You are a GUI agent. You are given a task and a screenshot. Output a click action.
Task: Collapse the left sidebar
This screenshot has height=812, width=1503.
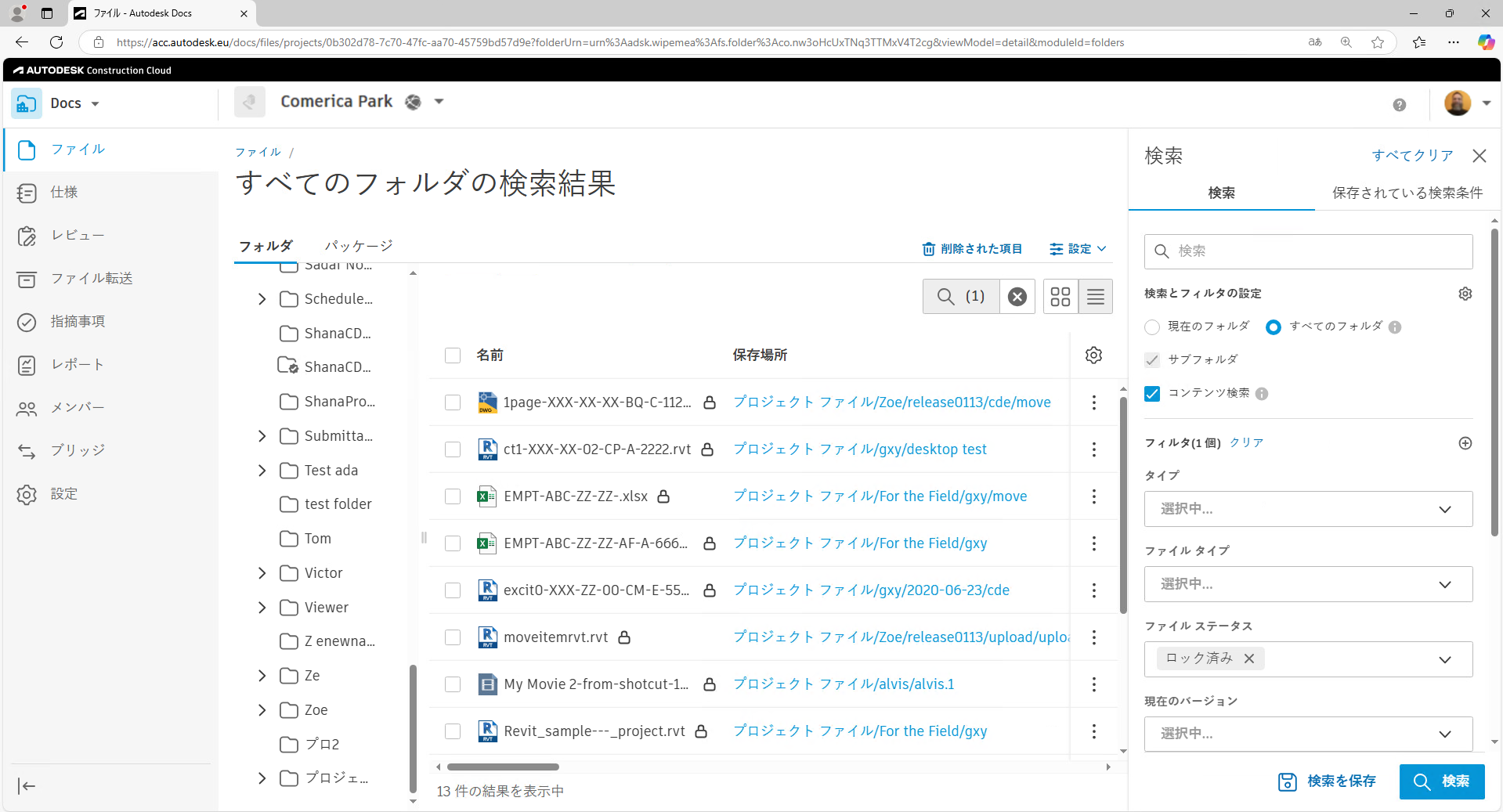pyautogui.click(x=26, y=786)
